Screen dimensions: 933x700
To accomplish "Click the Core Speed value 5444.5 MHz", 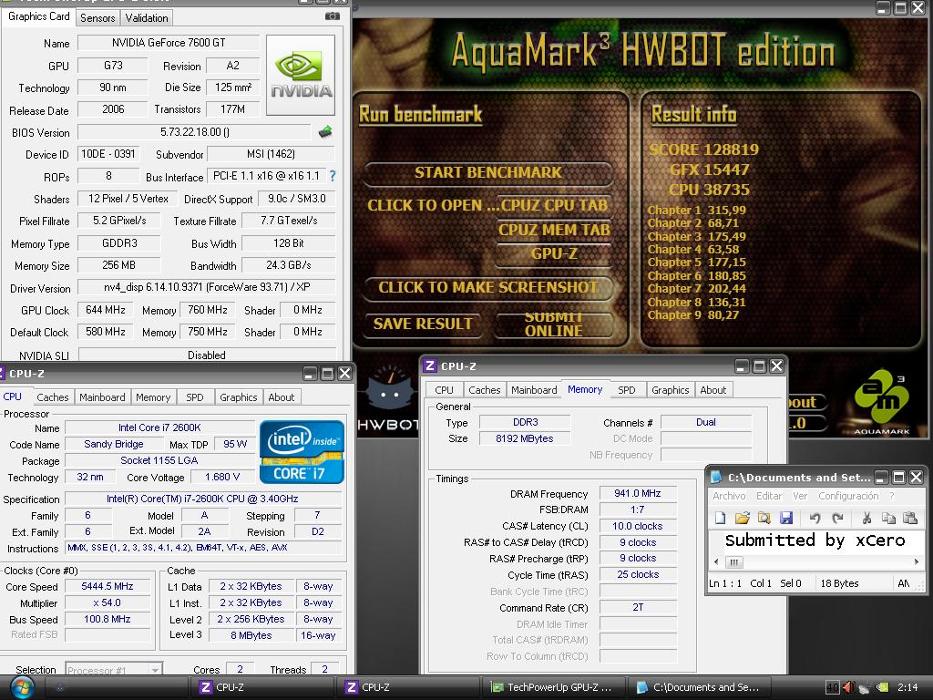I will pos(107,586).
